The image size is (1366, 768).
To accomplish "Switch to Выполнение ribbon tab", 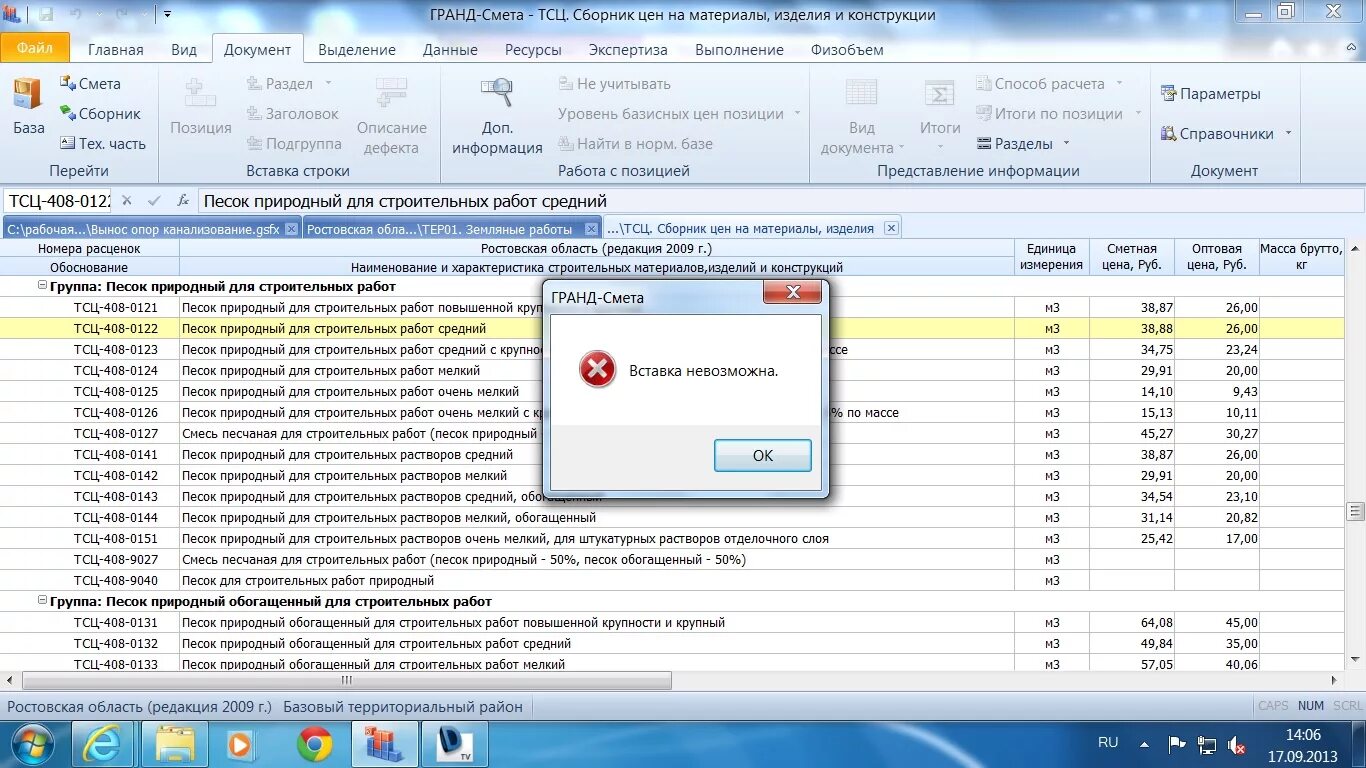I will click(739, 49).
